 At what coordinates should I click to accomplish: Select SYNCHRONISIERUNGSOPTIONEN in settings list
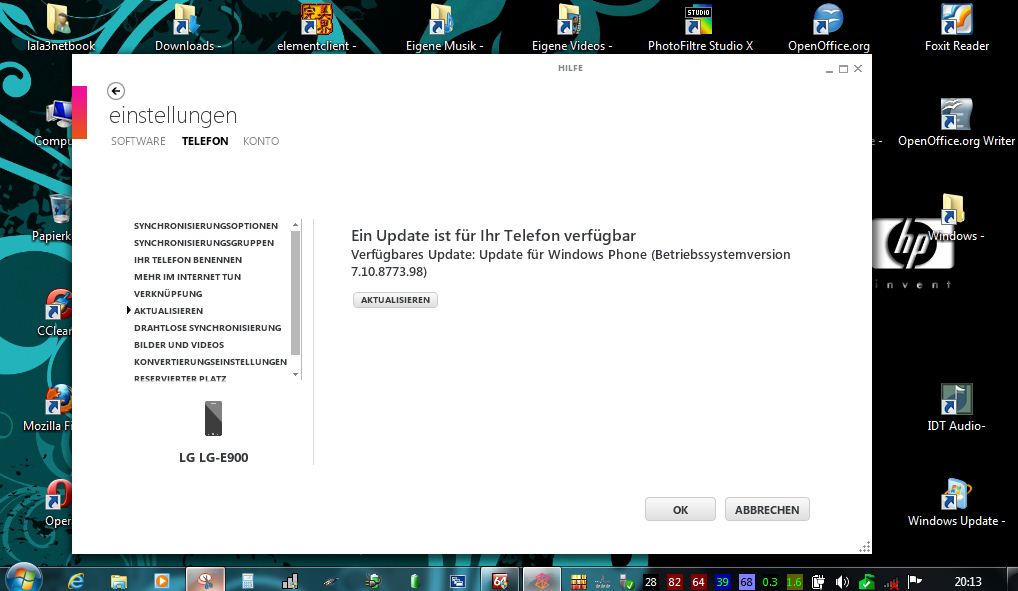coord(206,226)
